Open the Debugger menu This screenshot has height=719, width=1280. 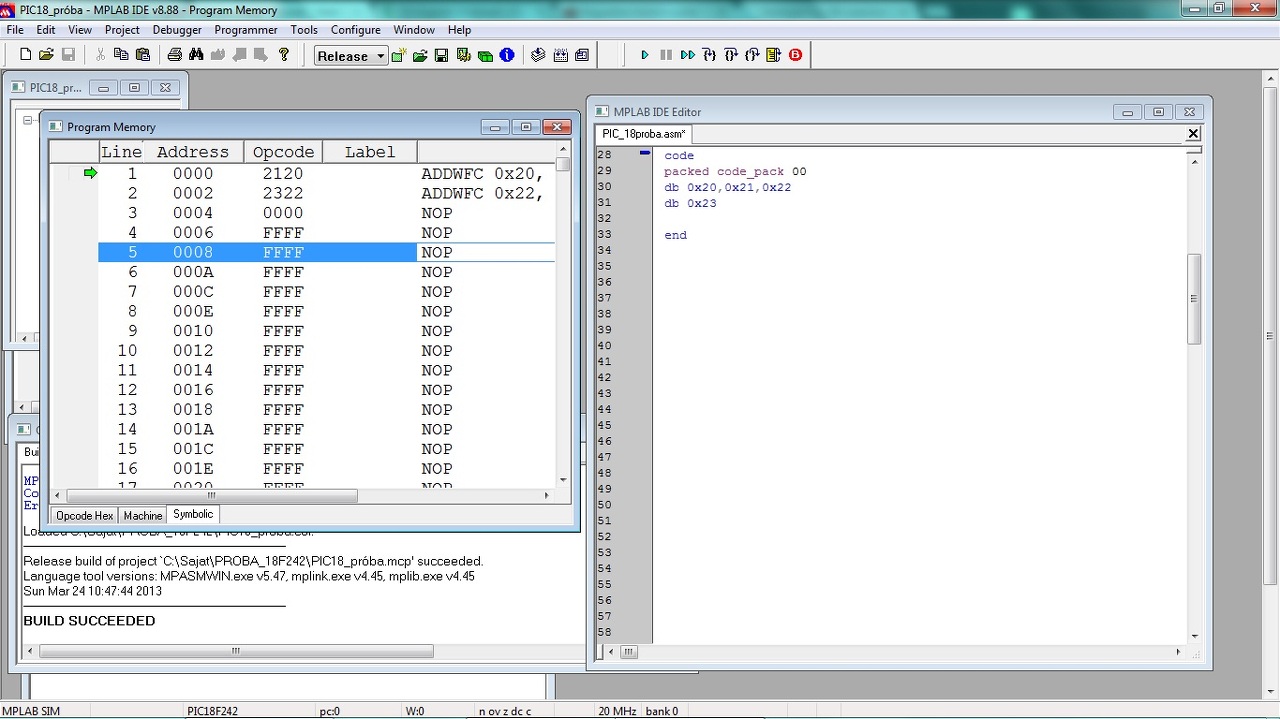176,30
